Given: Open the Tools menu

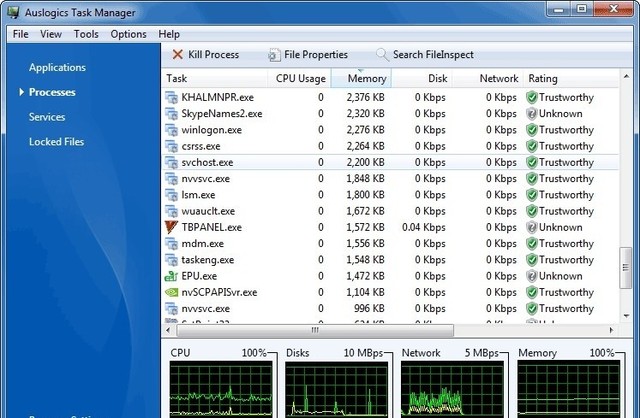Looking at the screenshot, I should pos(86,34).
